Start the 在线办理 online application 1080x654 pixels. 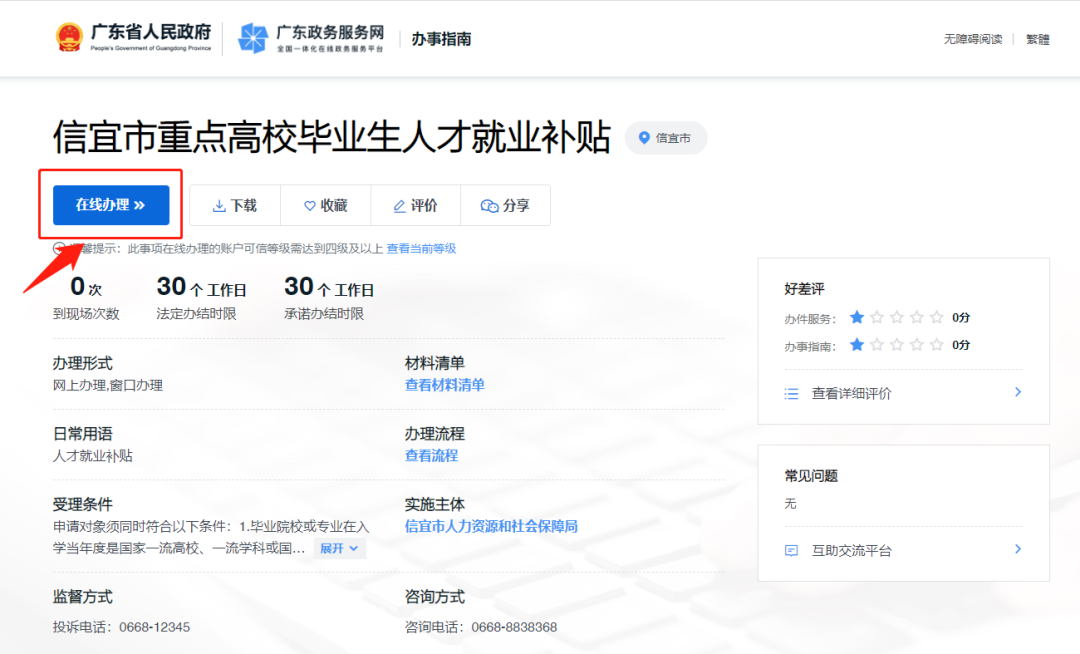pyautogui.click(x=111, y=204)
